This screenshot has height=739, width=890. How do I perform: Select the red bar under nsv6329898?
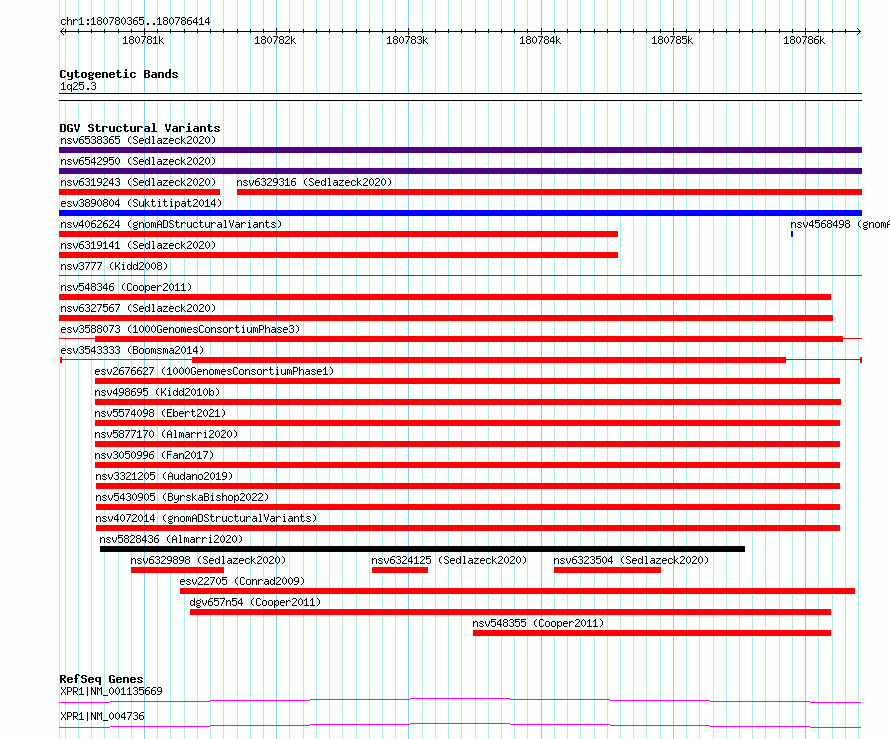pos(177,570)
